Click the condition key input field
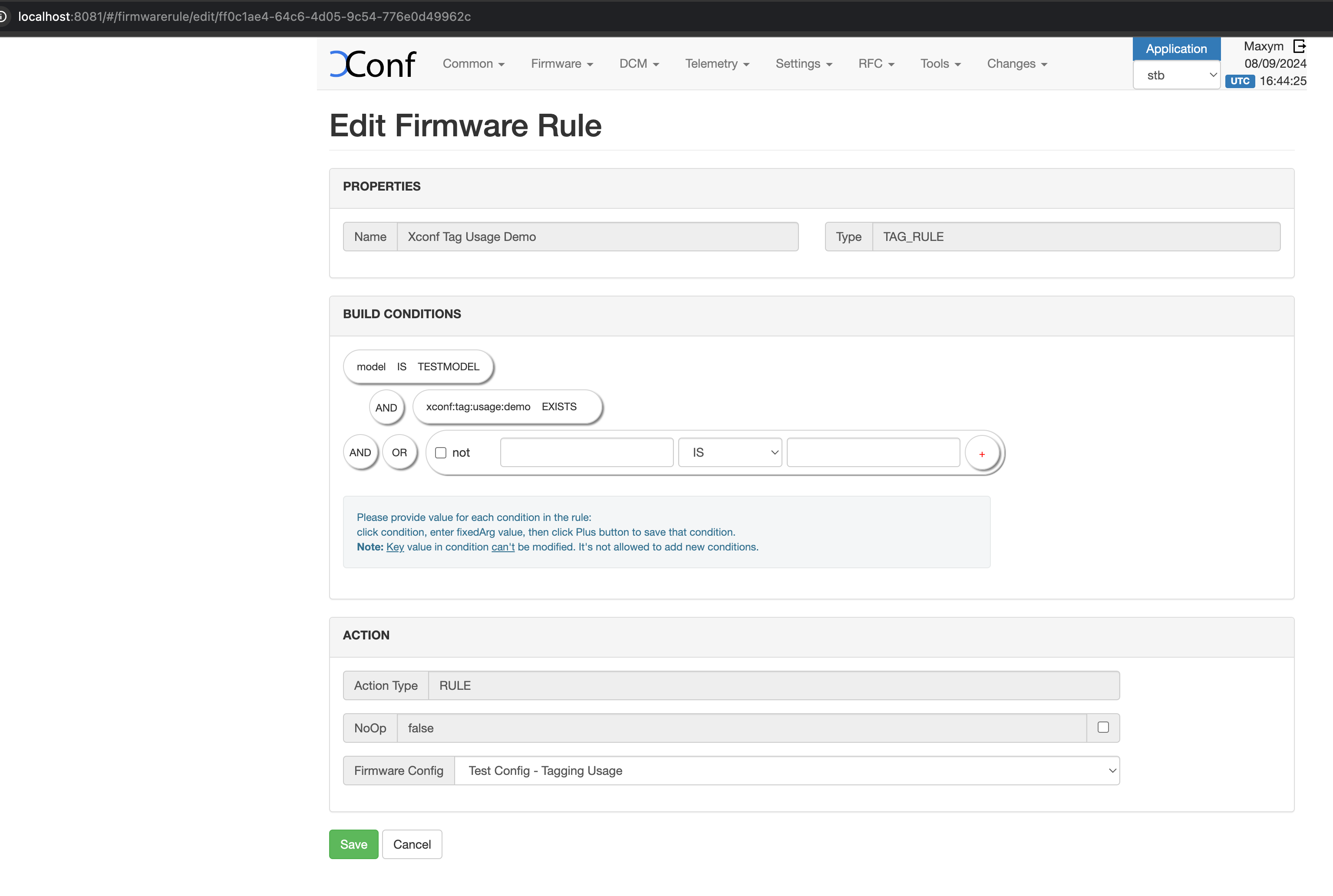 [x=587, y=453]
